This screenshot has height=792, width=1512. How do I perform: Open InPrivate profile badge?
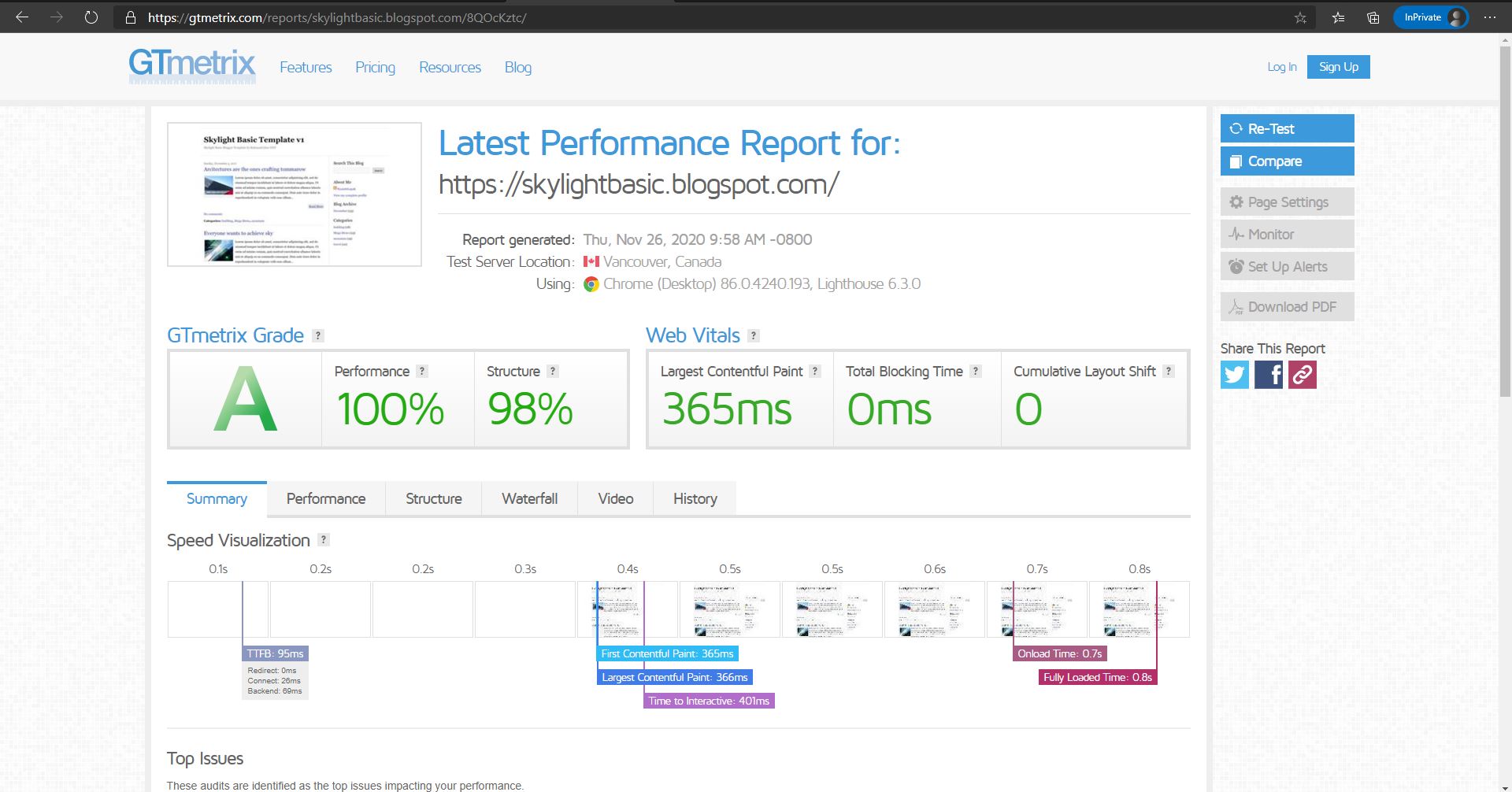pyautogui.click(x=1431, y=17)
